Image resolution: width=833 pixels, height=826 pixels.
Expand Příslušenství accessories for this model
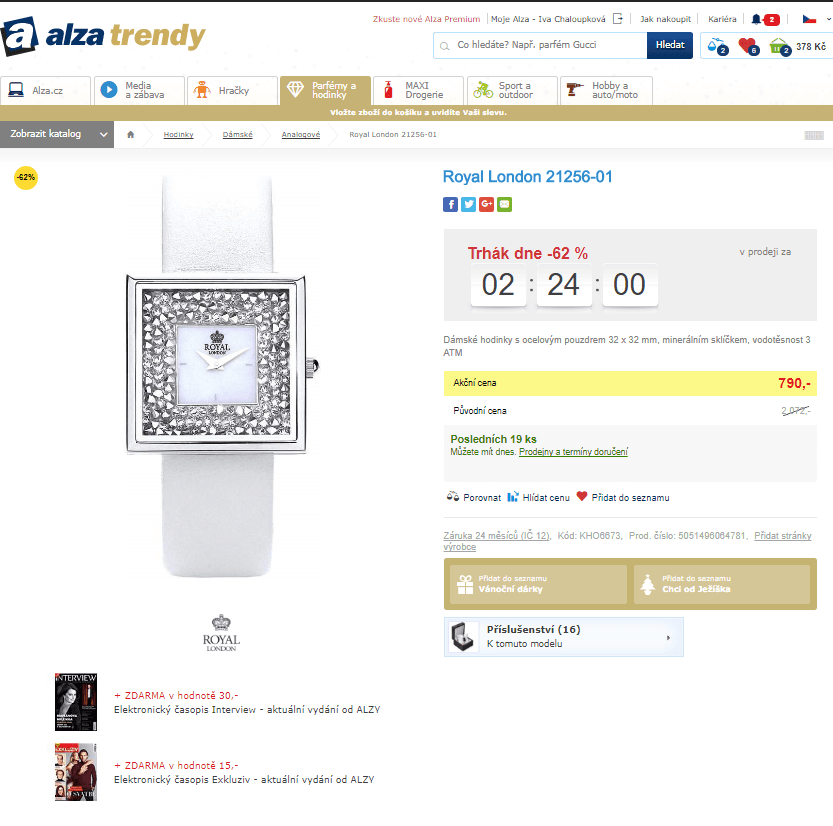click(563, 637)
